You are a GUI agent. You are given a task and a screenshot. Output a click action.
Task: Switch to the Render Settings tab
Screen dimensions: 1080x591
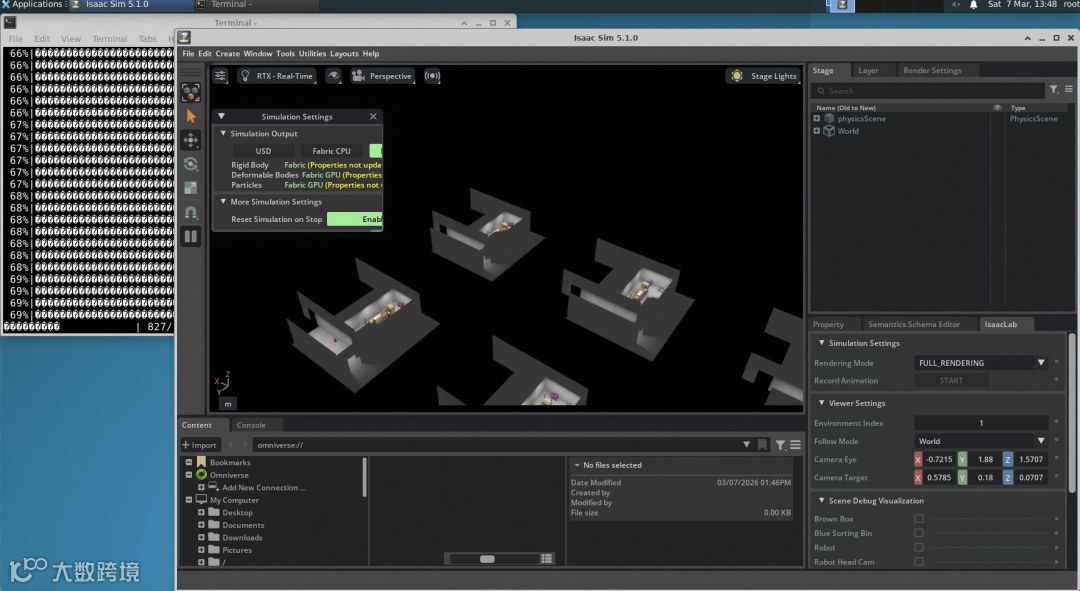(x=932, y=70)
